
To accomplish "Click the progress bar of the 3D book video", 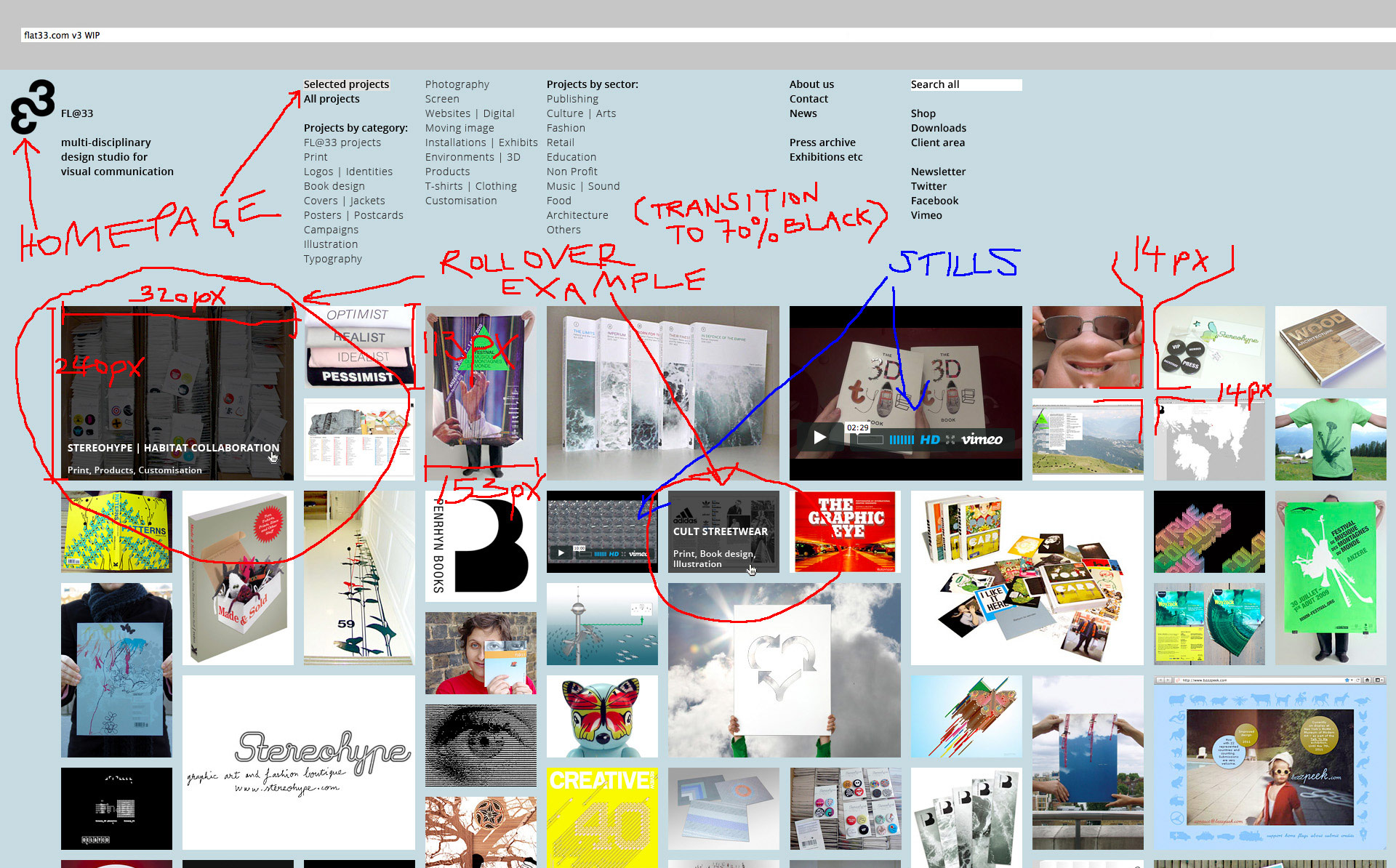I will (x=870, y=440).
